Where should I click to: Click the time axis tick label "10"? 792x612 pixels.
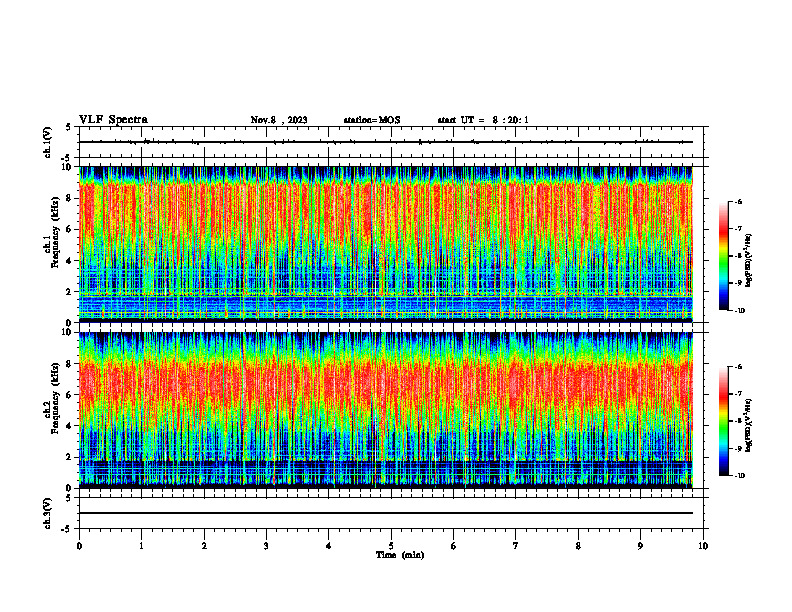tap(703, 546)
